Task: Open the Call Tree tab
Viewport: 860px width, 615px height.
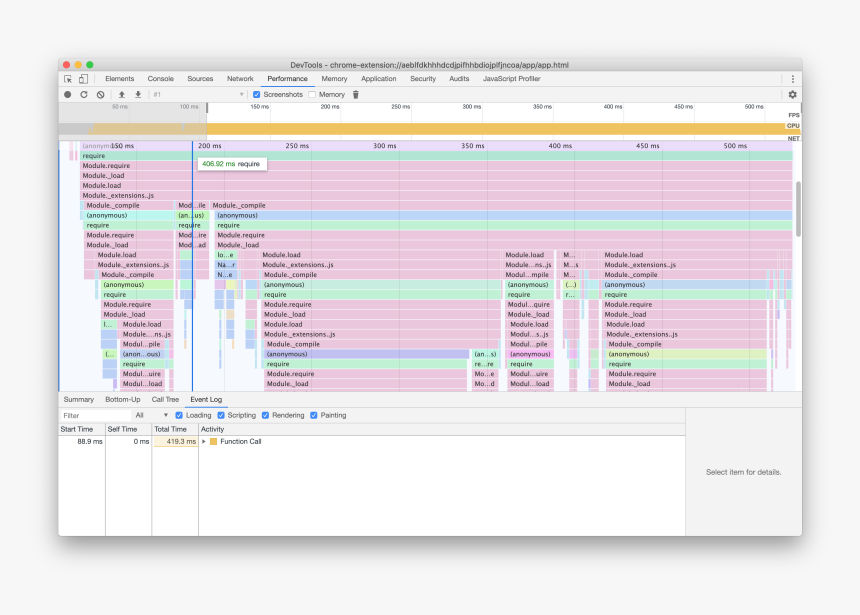Action: pyautogui.click(x=165, y=399)
